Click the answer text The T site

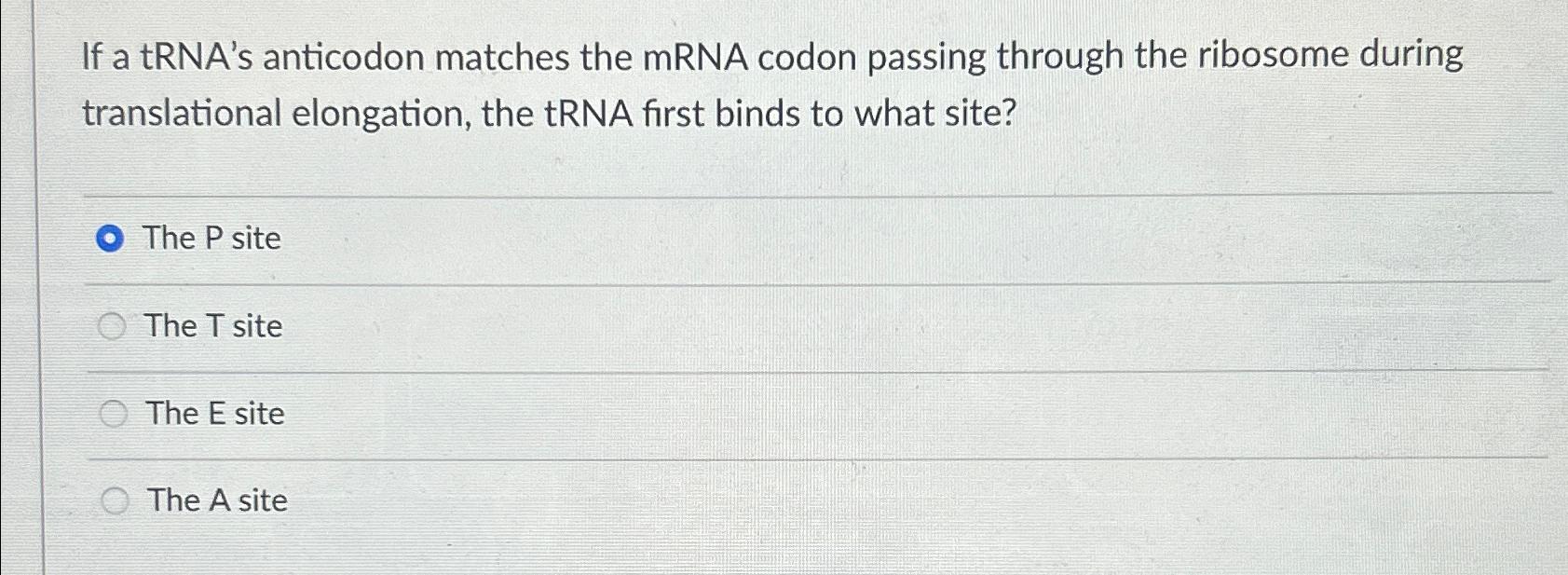pos(212,326)
